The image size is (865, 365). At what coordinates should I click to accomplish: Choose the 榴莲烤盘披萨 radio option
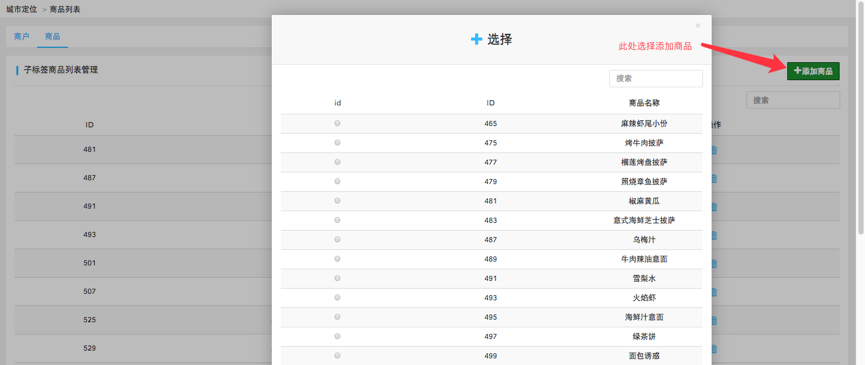[337, 162]
